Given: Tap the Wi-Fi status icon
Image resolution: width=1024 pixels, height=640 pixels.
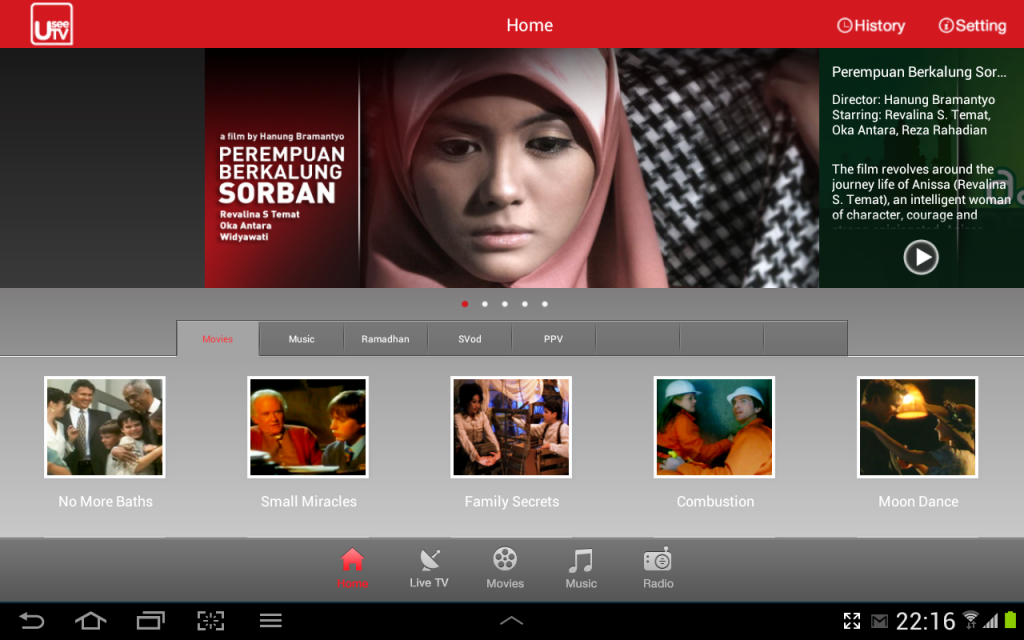Looking at the screenshot, I should point(970,620).
